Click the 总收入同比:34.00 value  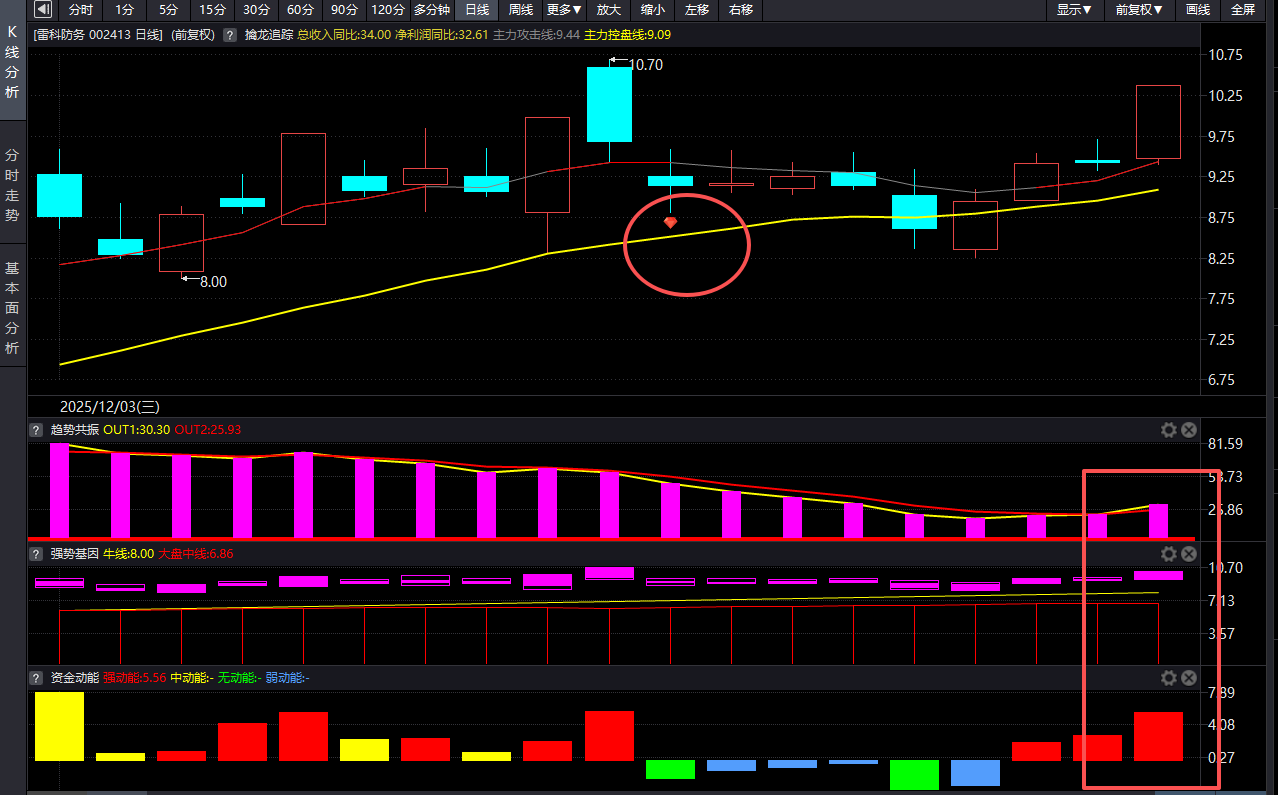coord(344,34)
